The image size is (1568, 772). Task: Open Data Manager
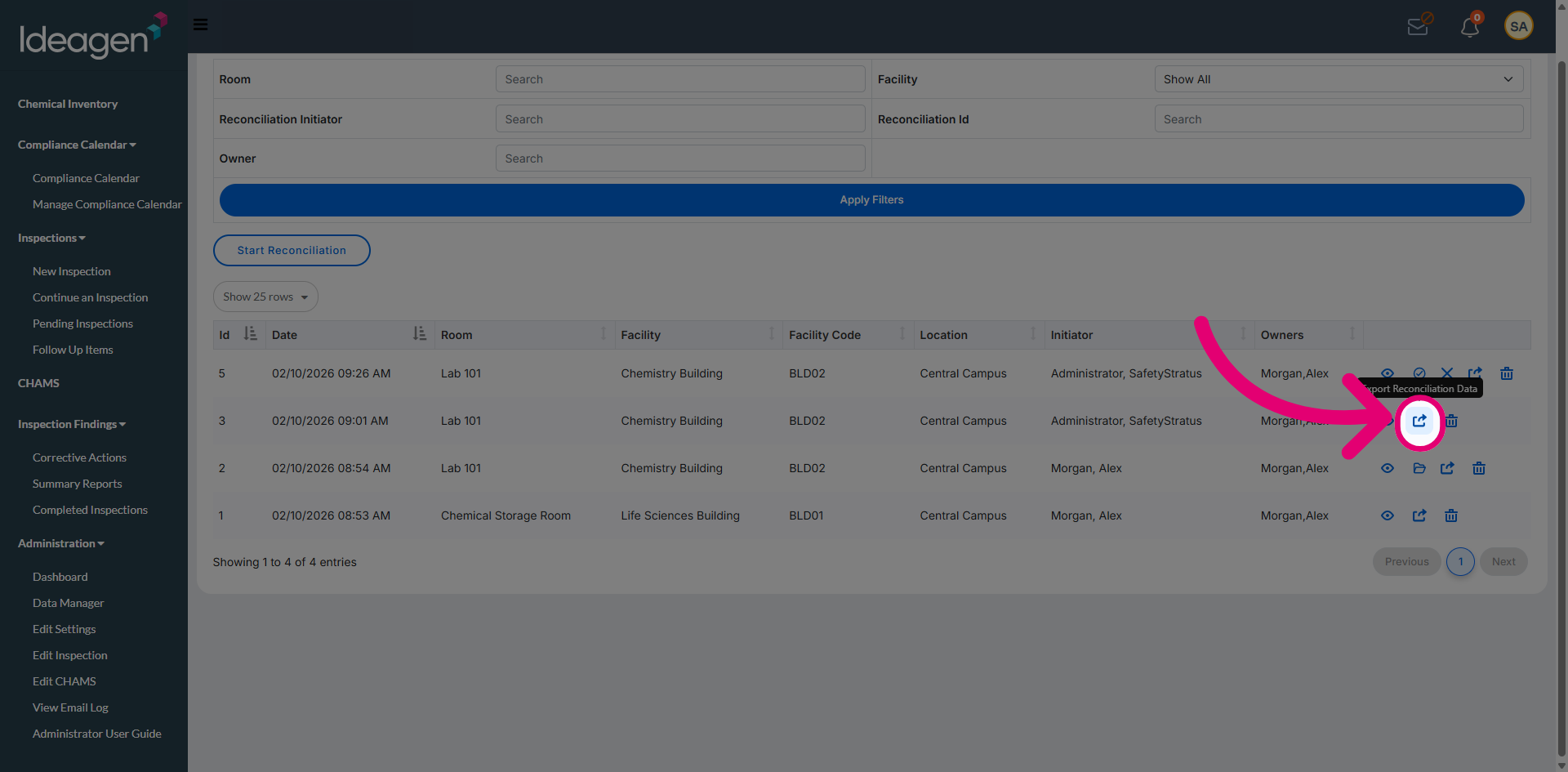68,603
